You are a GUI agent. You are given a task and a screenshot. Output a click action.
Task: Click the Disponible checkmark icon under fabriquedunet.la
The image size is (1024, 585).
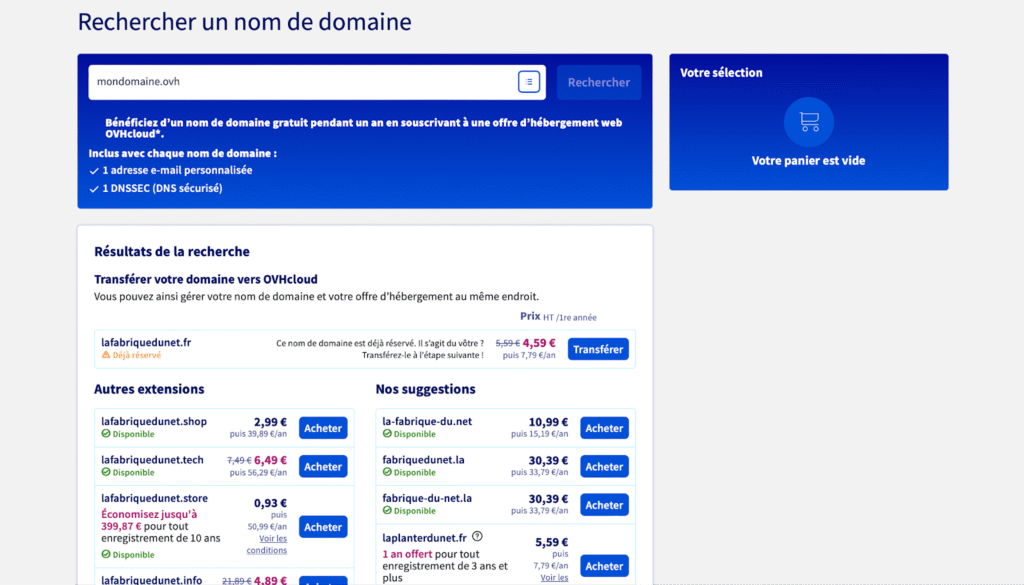387,472
